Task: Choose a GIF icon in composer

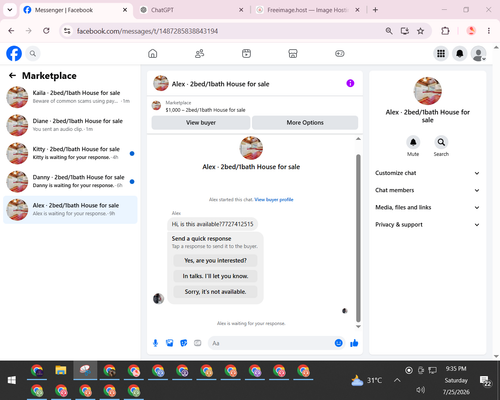Action: click(x=198, y=343)
